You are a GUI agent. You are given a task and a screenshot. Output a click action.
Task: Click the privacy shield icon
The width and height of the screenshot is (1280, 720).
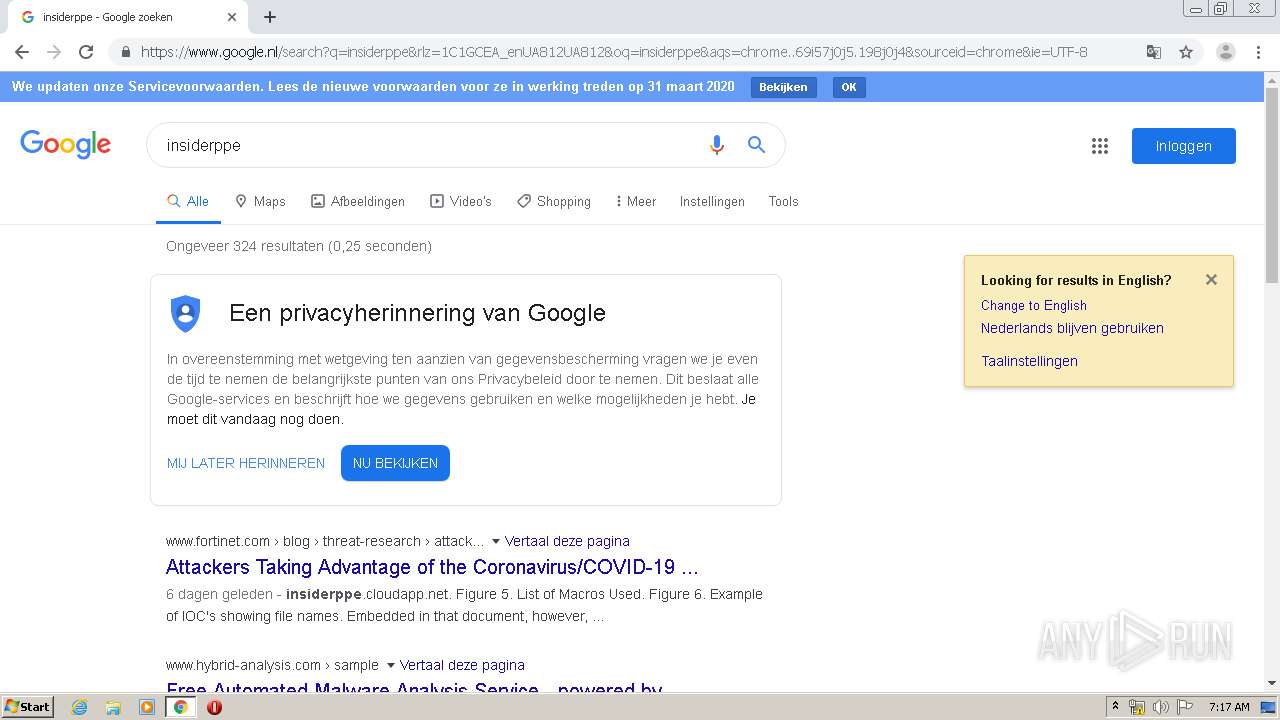click(x=186, y=313)
